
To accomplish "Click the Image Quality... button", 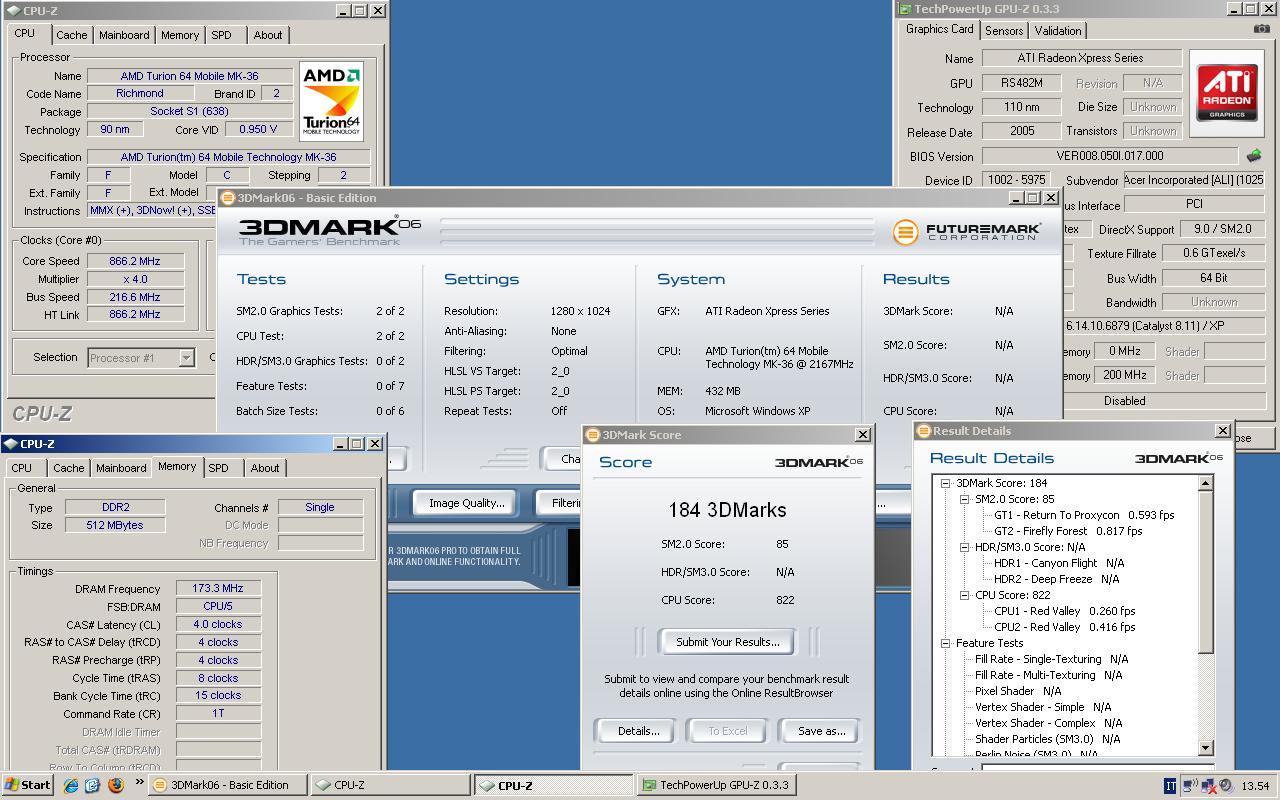I will tap(467, 503).
